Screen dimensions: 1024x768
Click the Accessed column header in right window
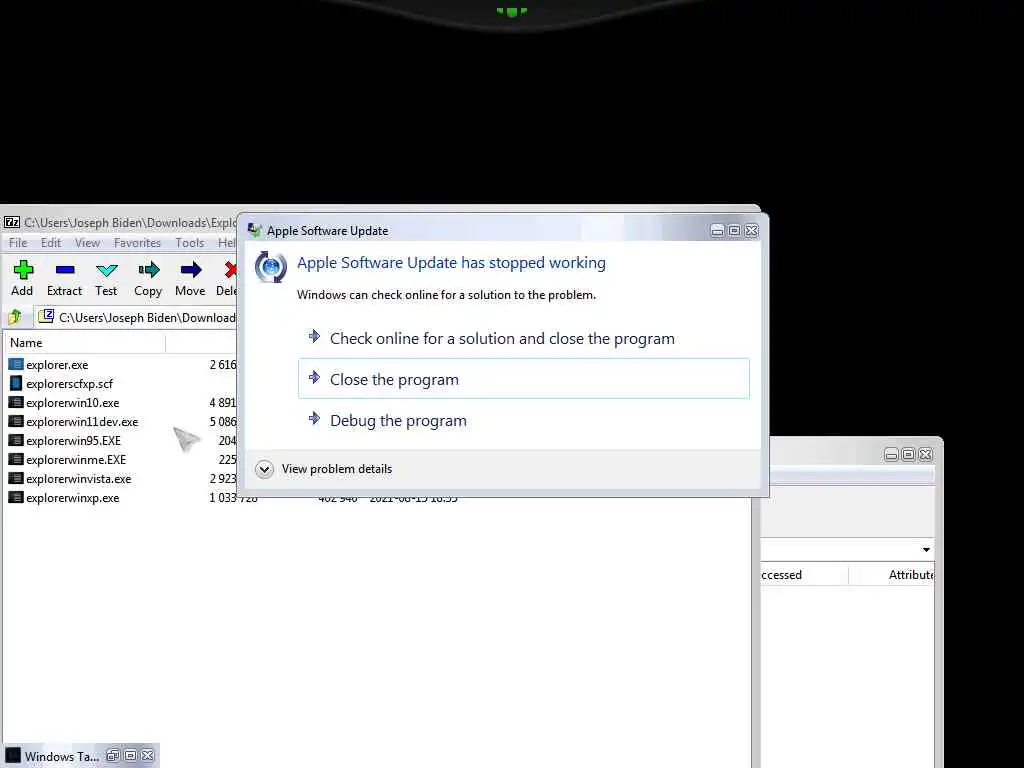point(804,575)
